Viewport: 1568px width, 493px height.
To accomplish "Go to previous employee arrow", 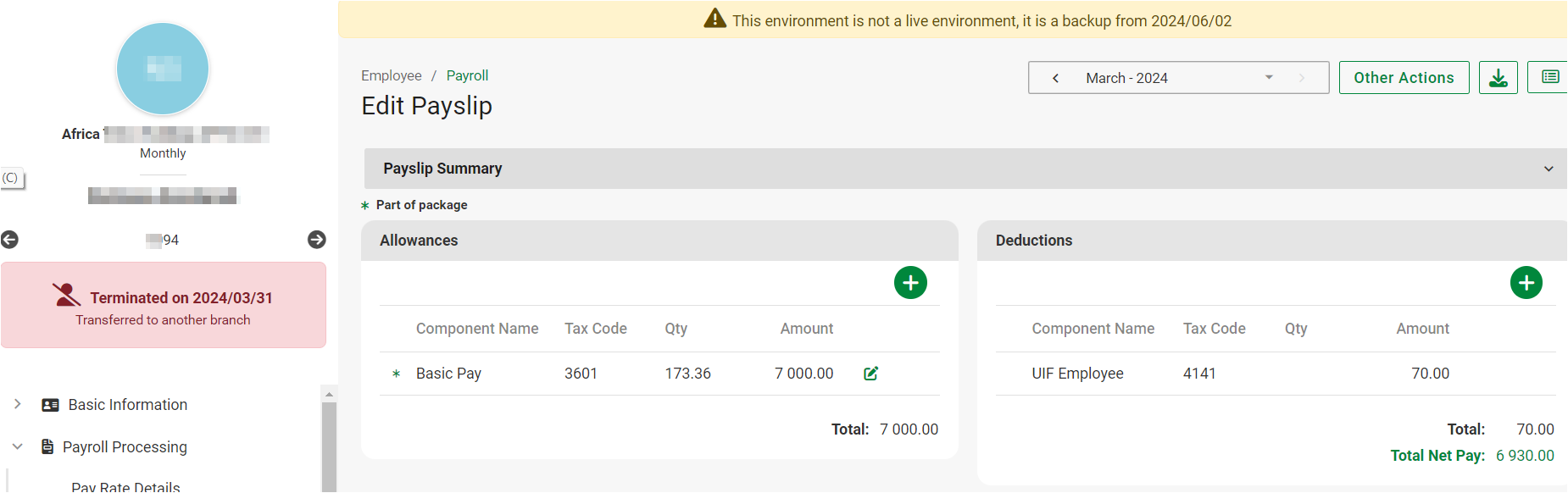I will (9, 240).
